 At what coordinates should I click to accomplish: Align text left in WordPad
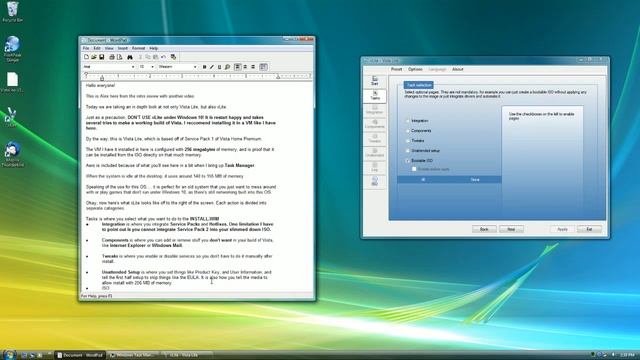point(238,67)
